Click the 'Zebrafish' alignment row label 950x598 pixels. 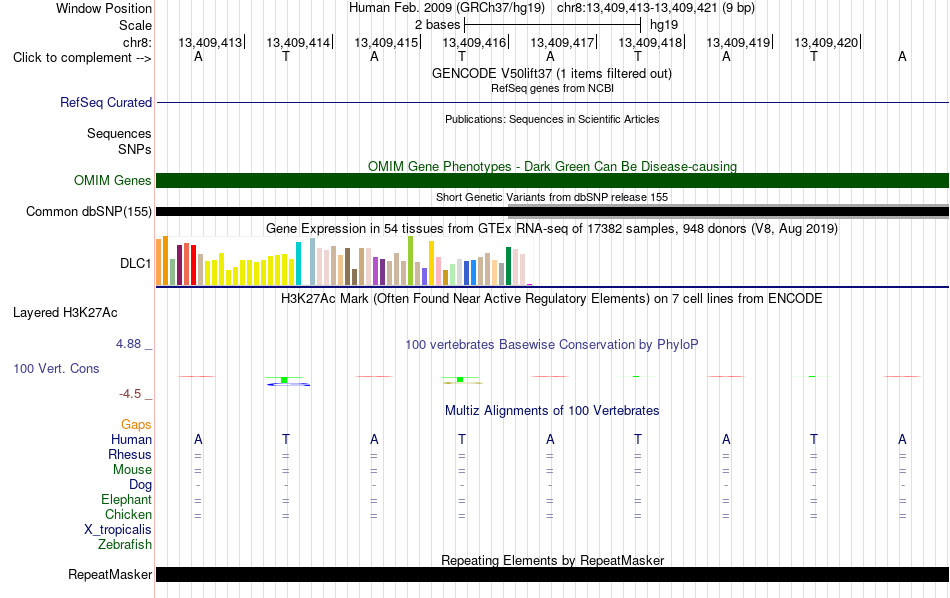coord(125,544)
